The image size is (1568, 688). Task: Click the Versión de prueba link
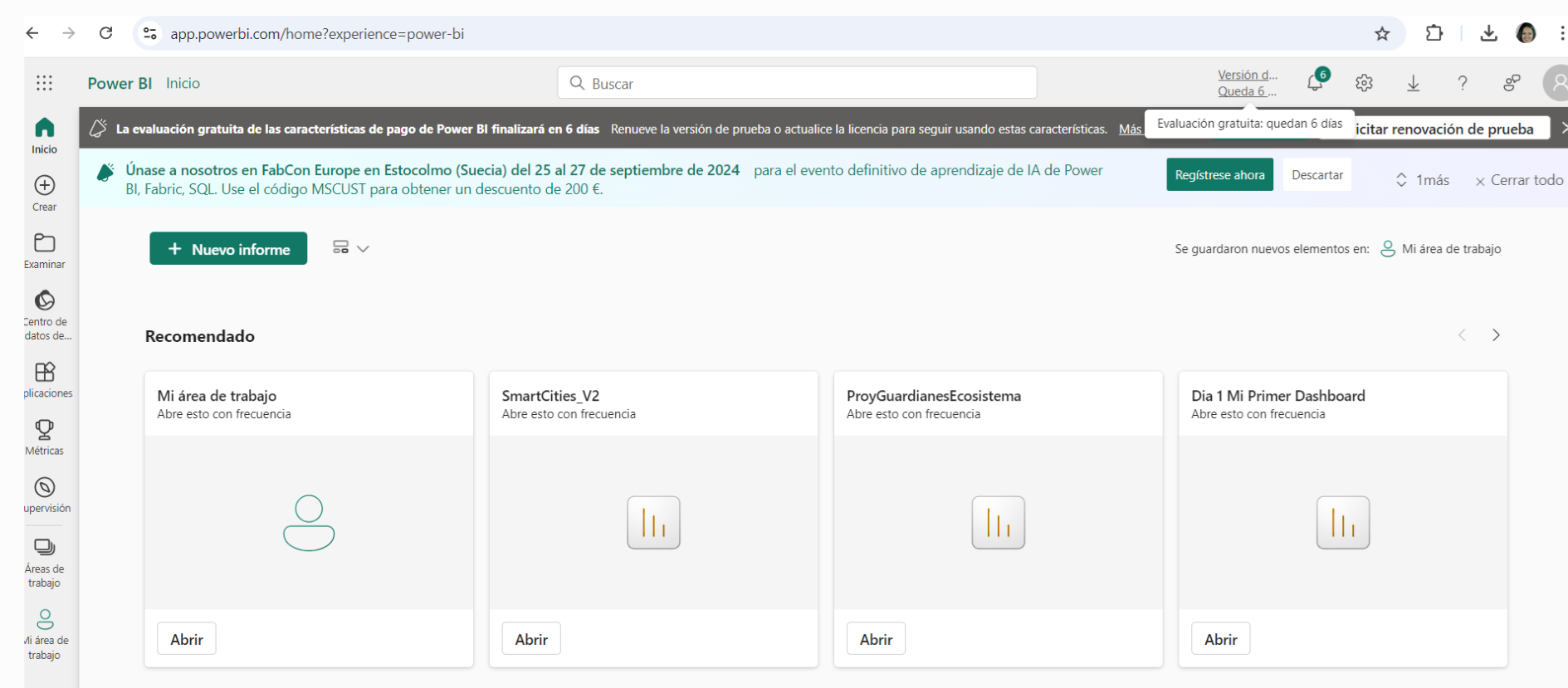[1248, 83]
